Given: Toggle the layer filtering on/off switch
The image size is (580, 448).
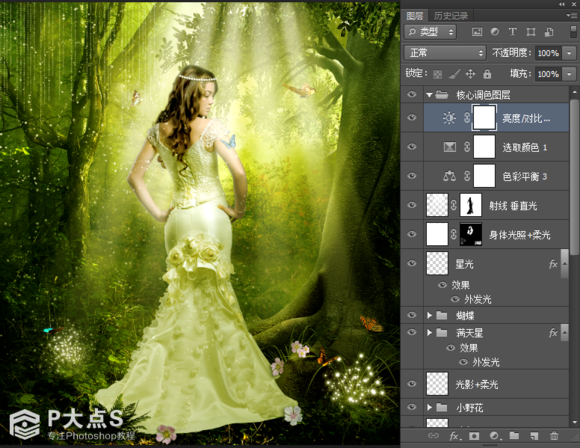Looking at the screenshot, I should 574,31.
